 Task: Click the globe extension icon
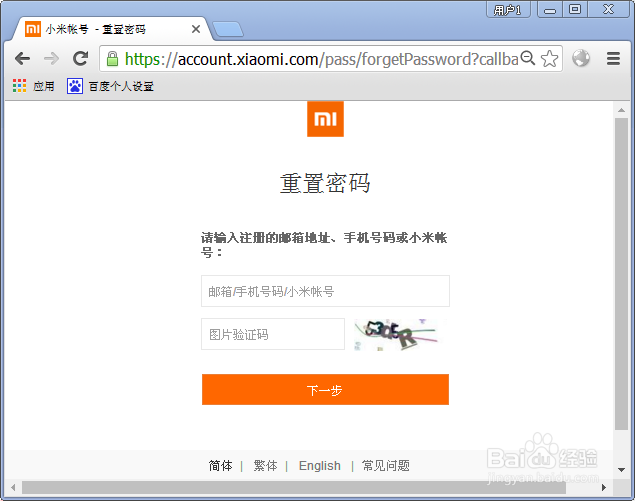tap(581, 58)
